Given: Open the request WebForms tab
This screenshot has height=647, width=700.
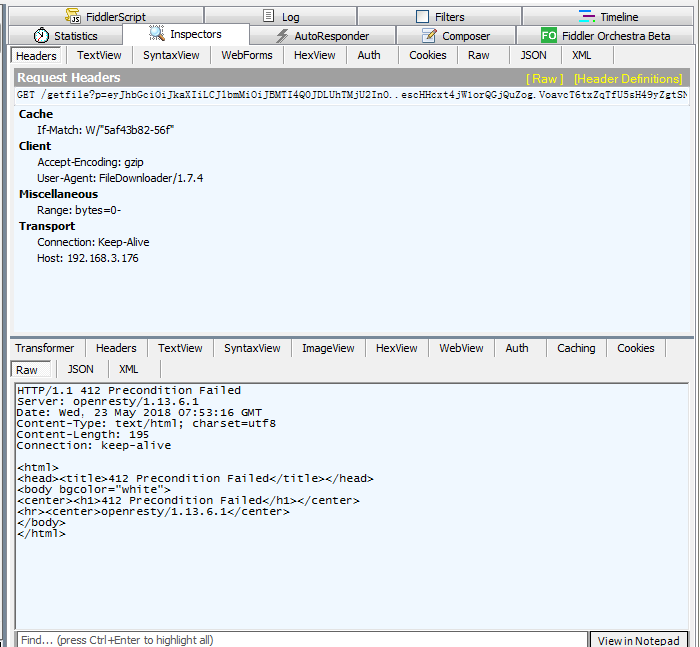Looking at the screenshot, I should pyautogui.click(x=247, y=55).
